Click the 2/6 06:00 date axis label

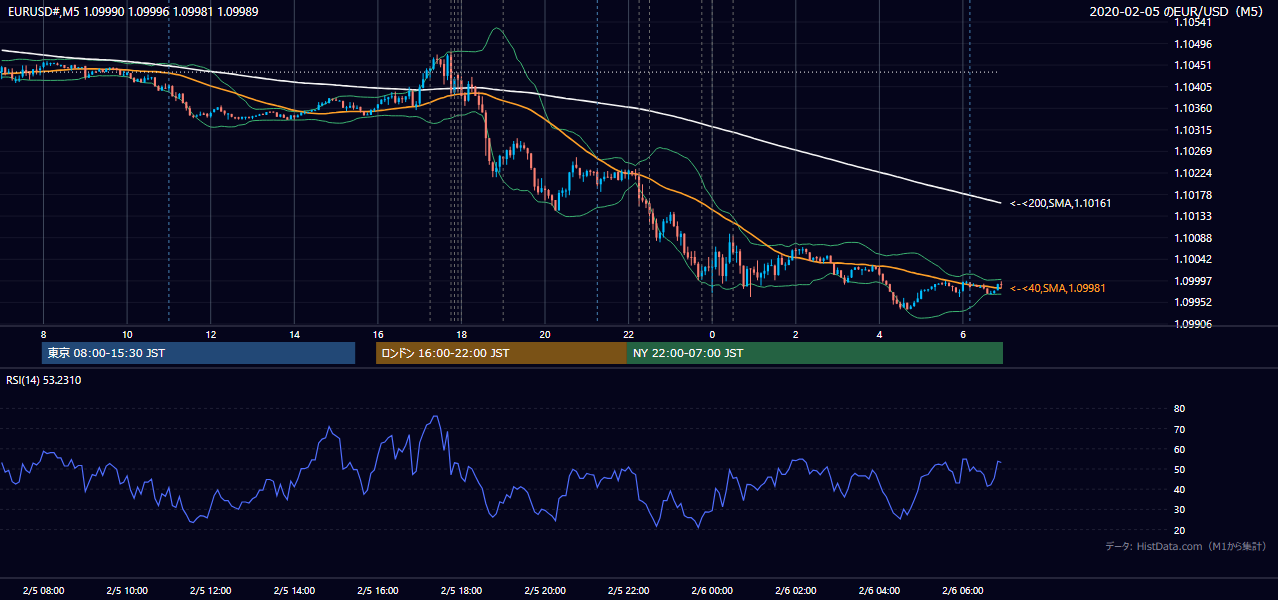(963, 590)
